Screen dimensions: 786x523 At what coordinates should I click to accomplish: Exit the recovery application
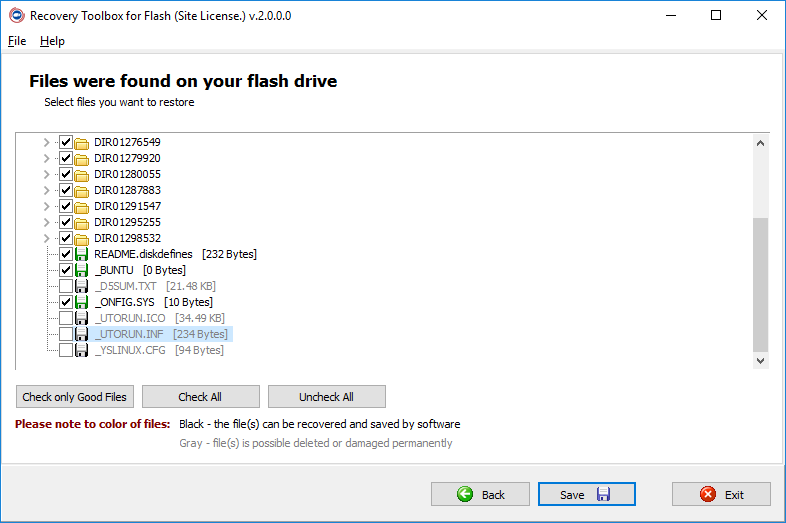[721, 494]
